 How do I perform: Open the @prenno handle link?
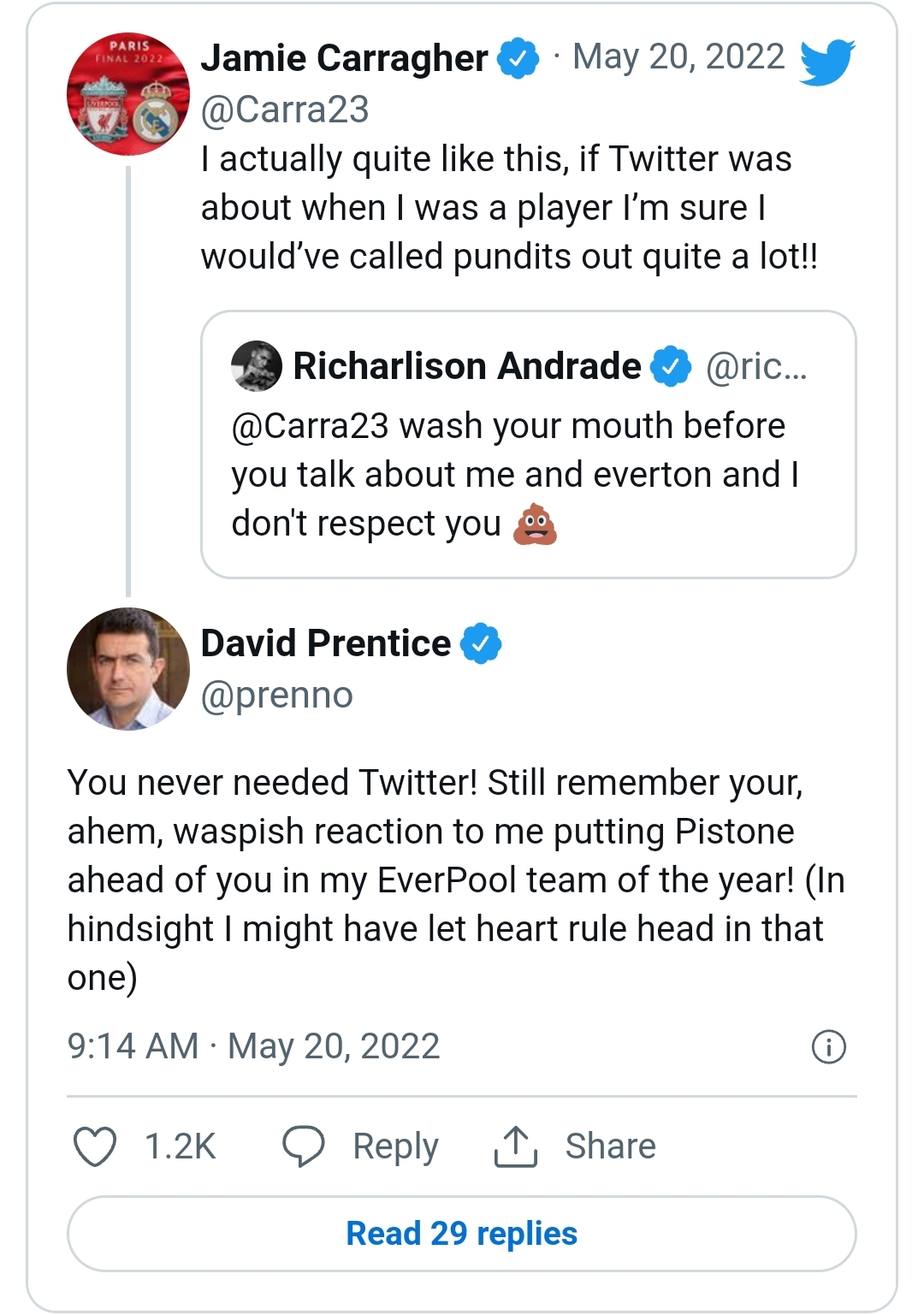tap(276, 695)
